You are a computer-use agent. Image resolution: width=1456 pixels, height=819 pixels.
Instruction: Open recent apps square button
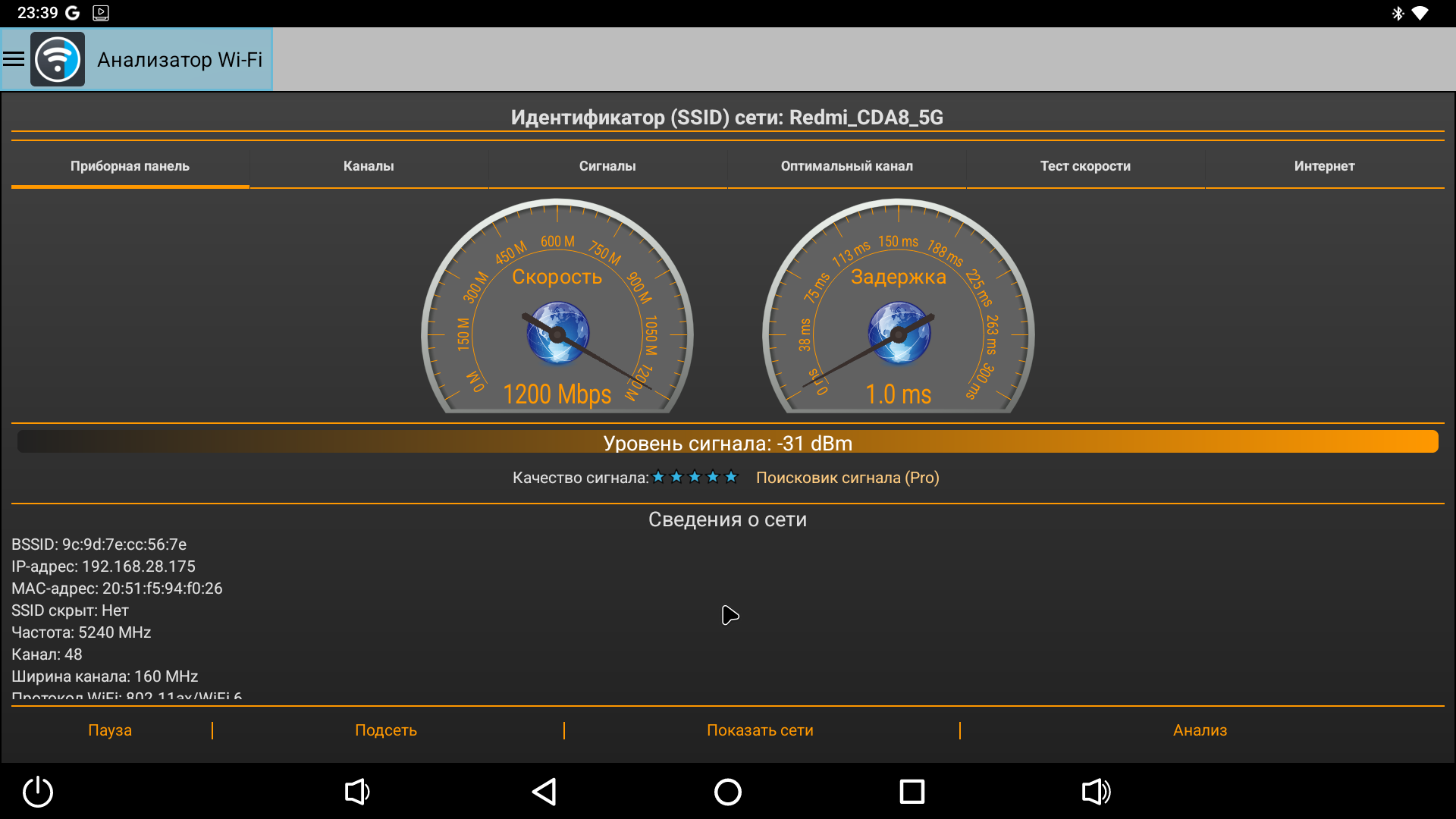(x=912, y=792)
